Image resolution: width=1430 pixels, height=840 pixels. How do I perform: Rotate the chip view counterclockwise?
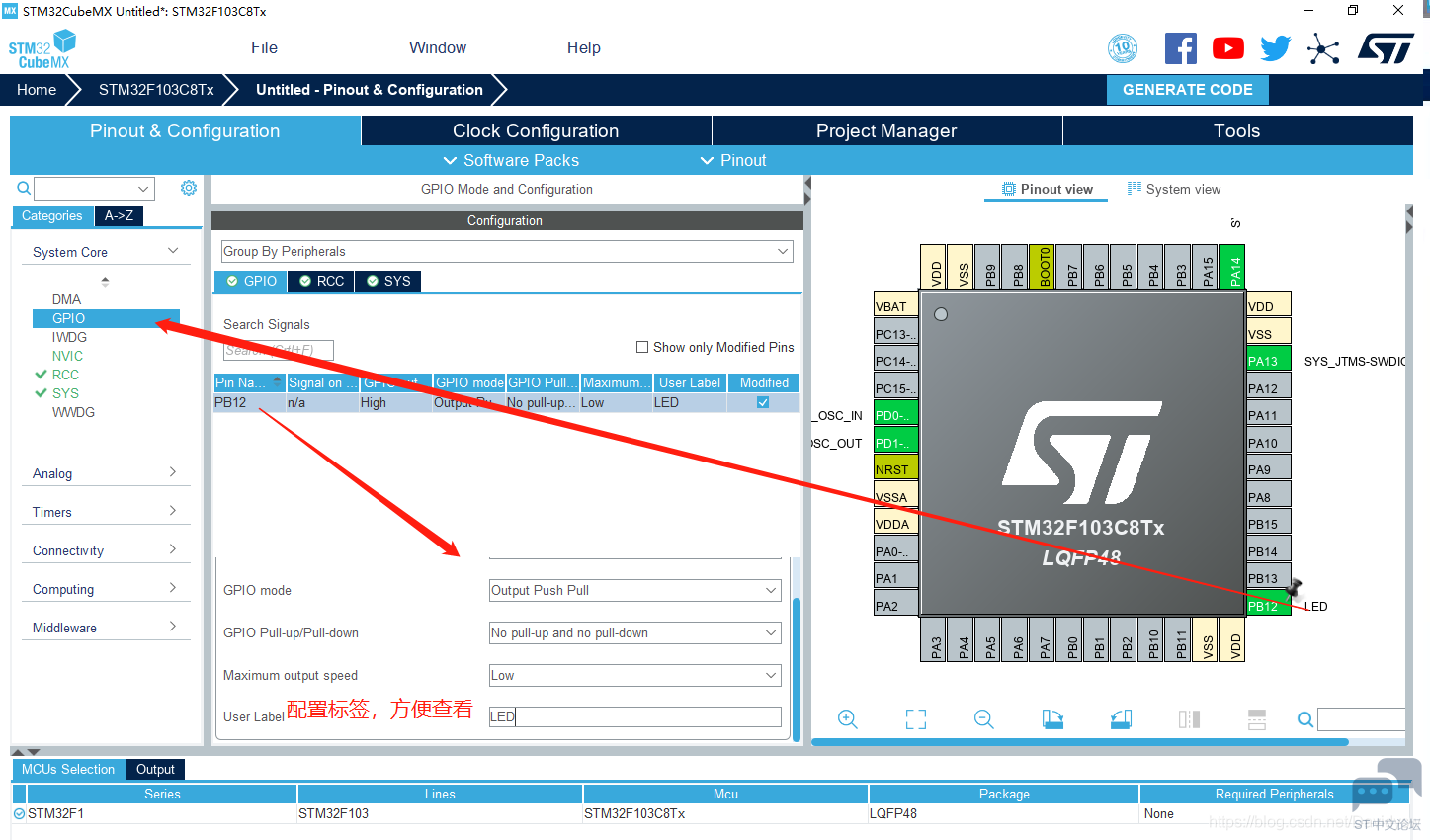pos(1121,719)
